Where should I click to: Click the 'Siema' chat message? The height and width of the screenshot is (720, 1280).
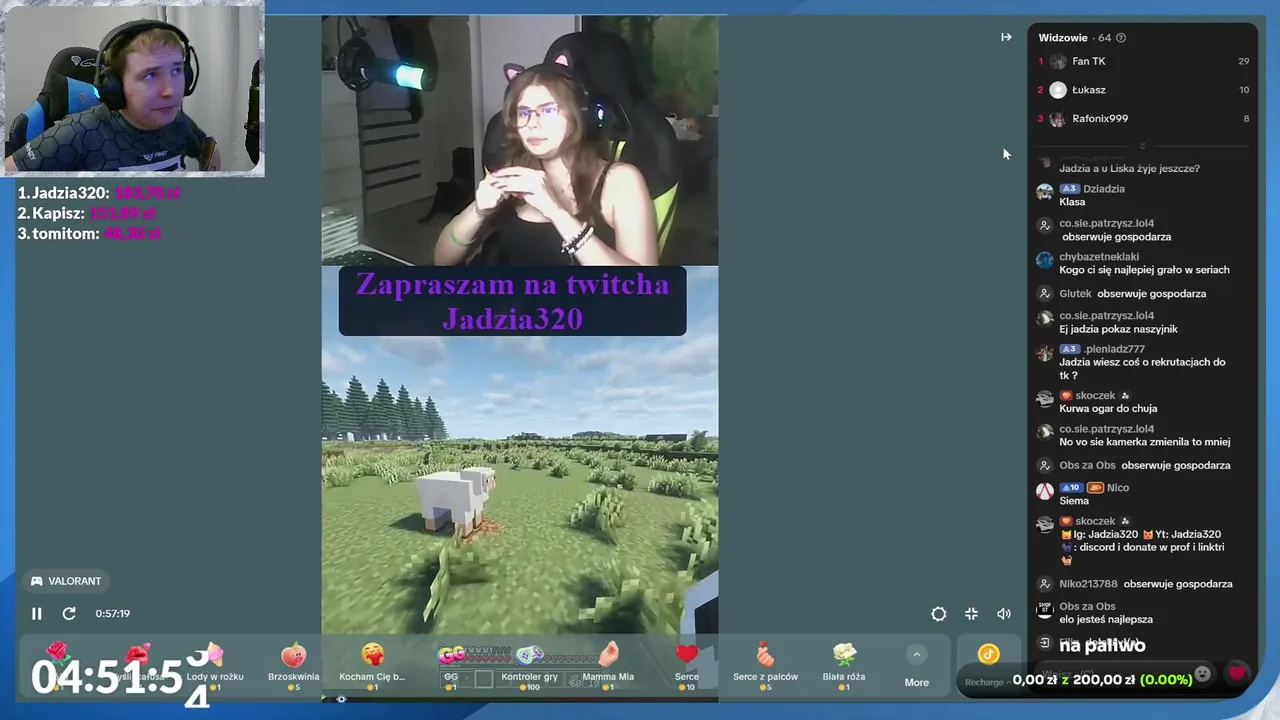(x=1074, y=501)
